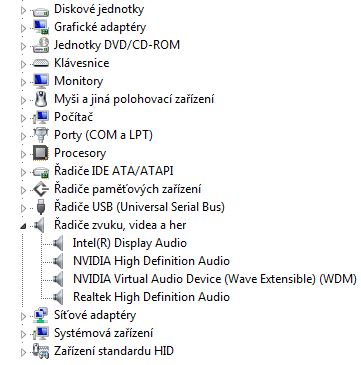This screenshot has width=361, height=365.
Task: Select Myši a jiná polohovací zařízení label
Action: 134,99
